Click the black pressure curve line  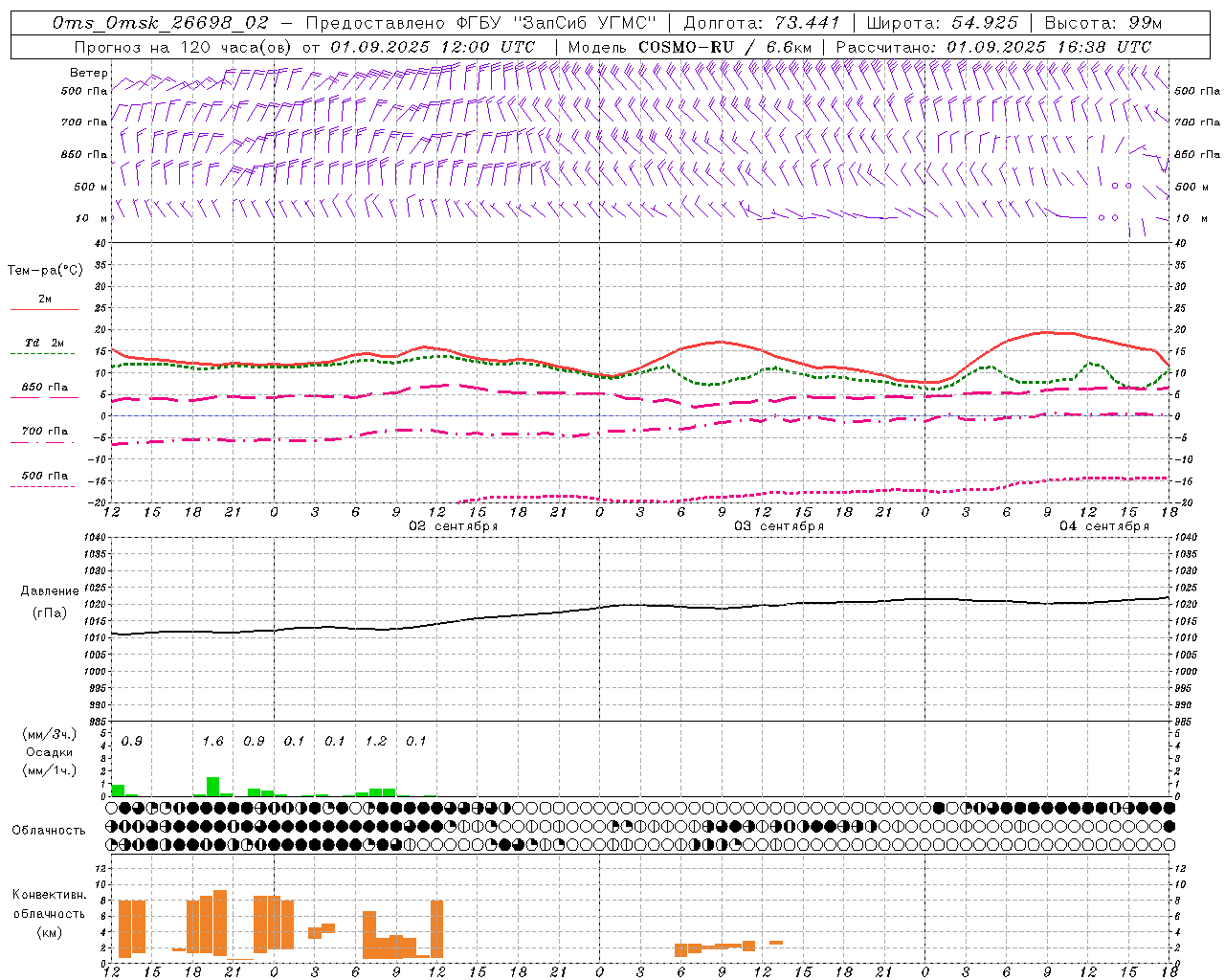(639, 605)
